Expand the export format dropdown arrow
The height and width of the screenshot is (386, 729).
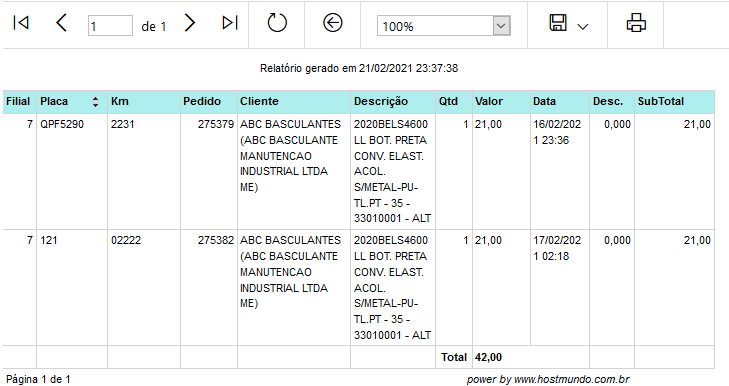click(583, 27)
